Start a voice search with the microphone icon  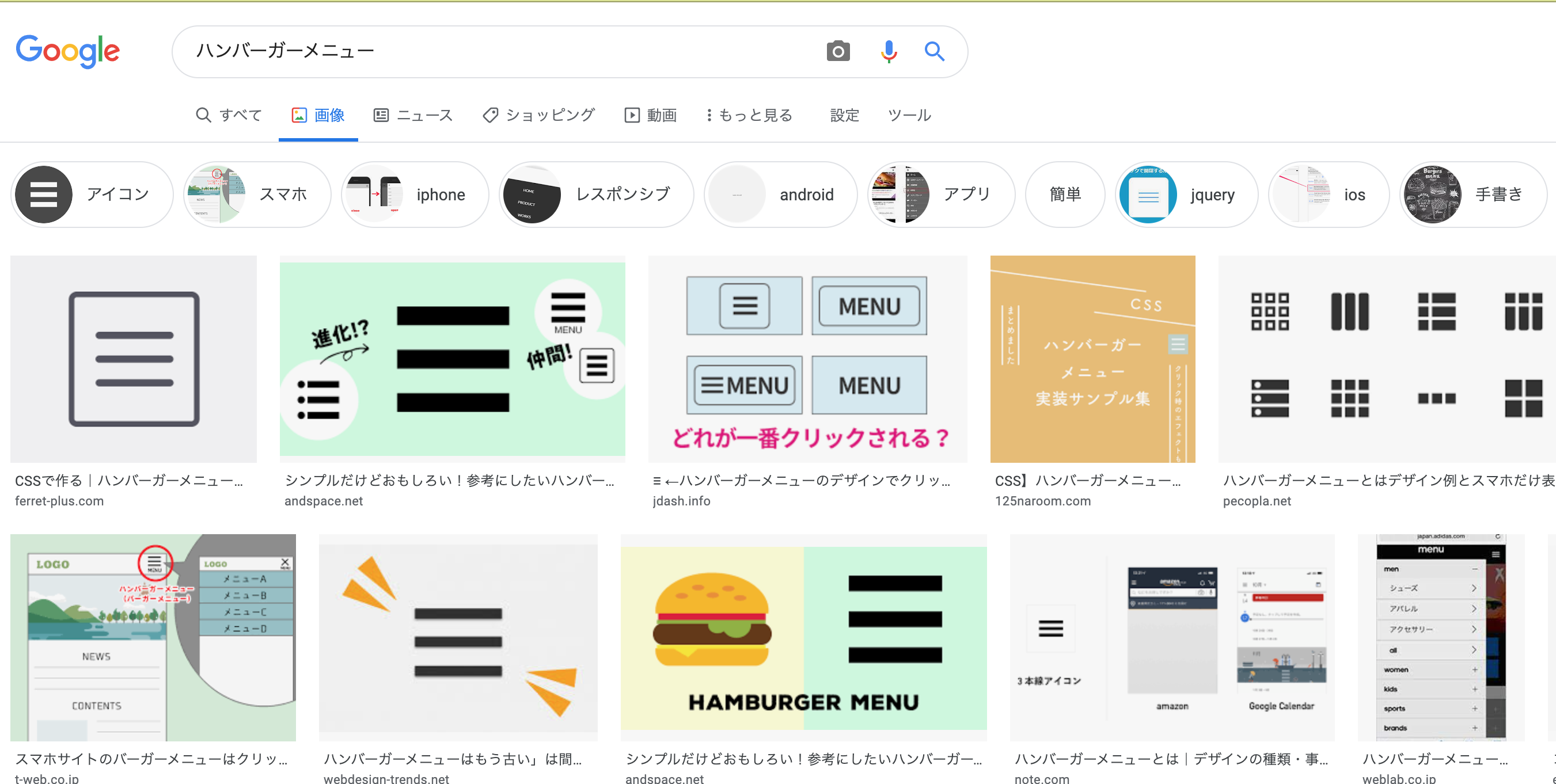[x=888, y=51]
